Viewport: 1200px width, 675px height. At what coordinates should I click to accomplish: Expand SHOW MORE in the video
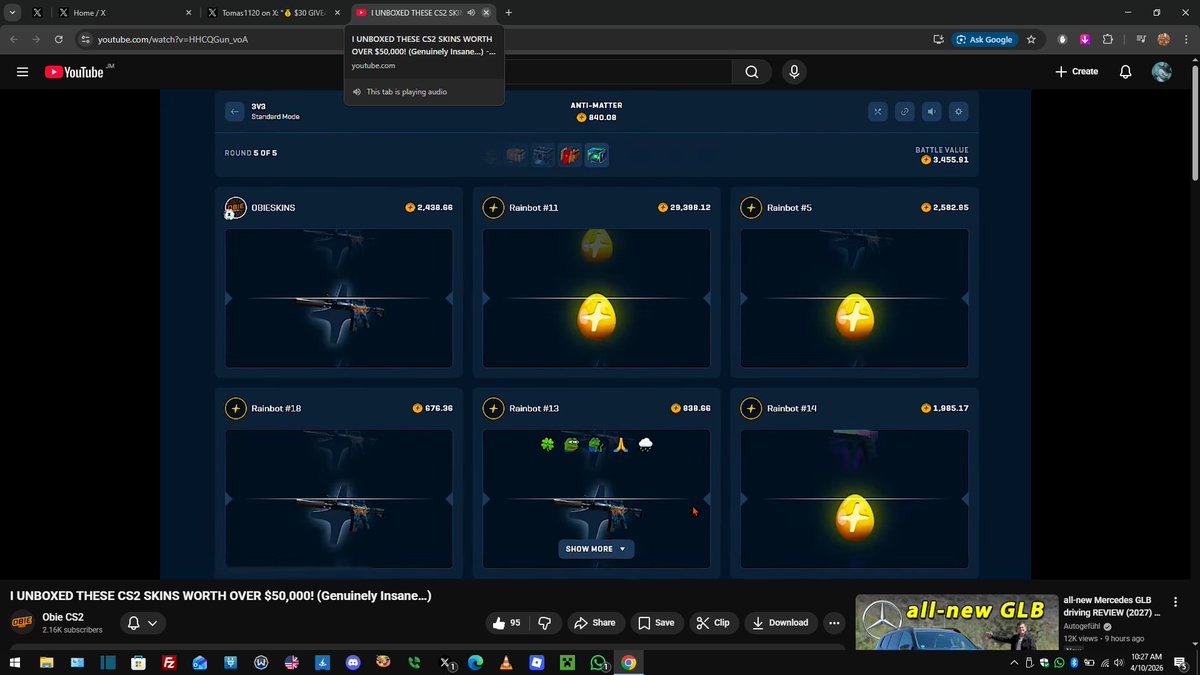tap(596, 549)
